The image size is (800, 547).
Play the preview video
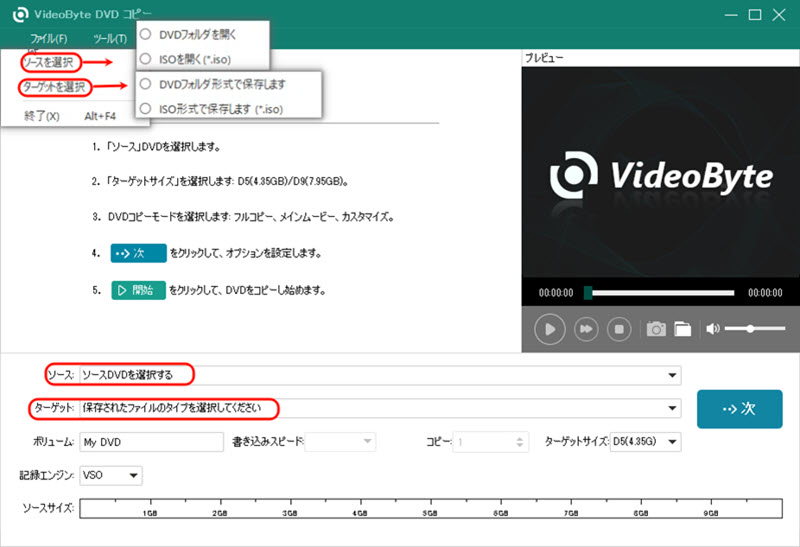pyautogui.click(x=549, y=329)
